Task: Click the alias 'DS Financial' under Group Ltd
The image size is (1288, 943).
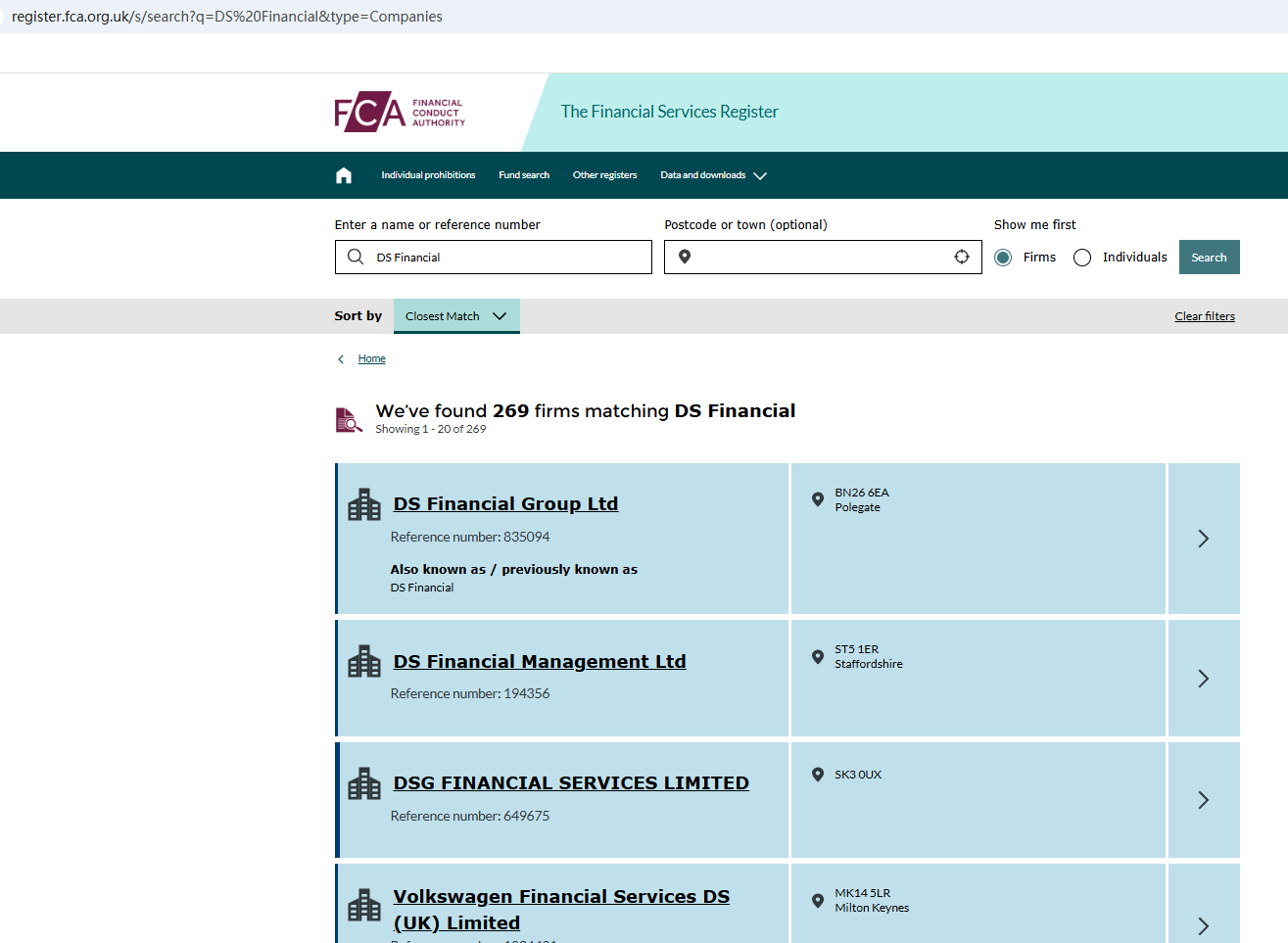Action: [x=422, y=588]
